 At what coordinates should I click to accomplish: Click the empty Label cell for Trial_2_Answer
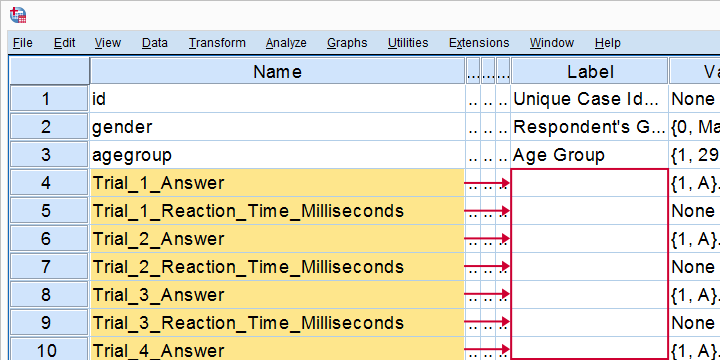coord(590,239)
